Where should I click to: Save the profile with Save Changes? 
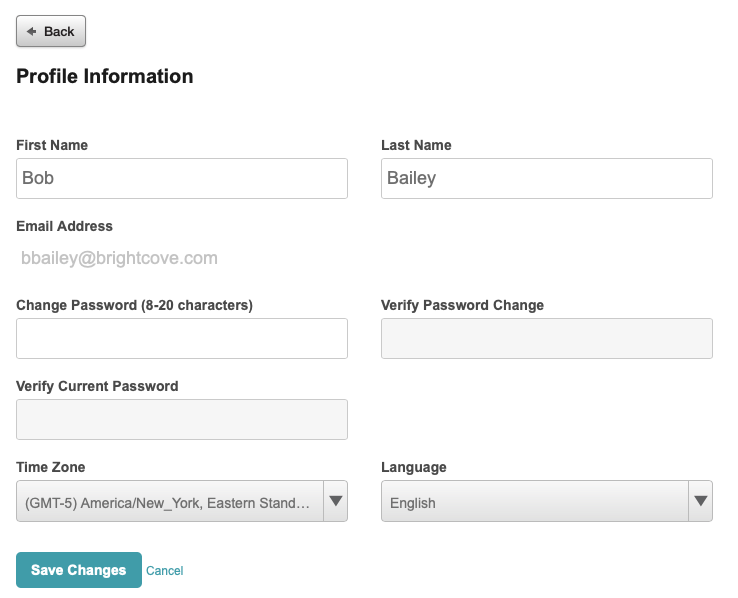click(x=79, y=570)
